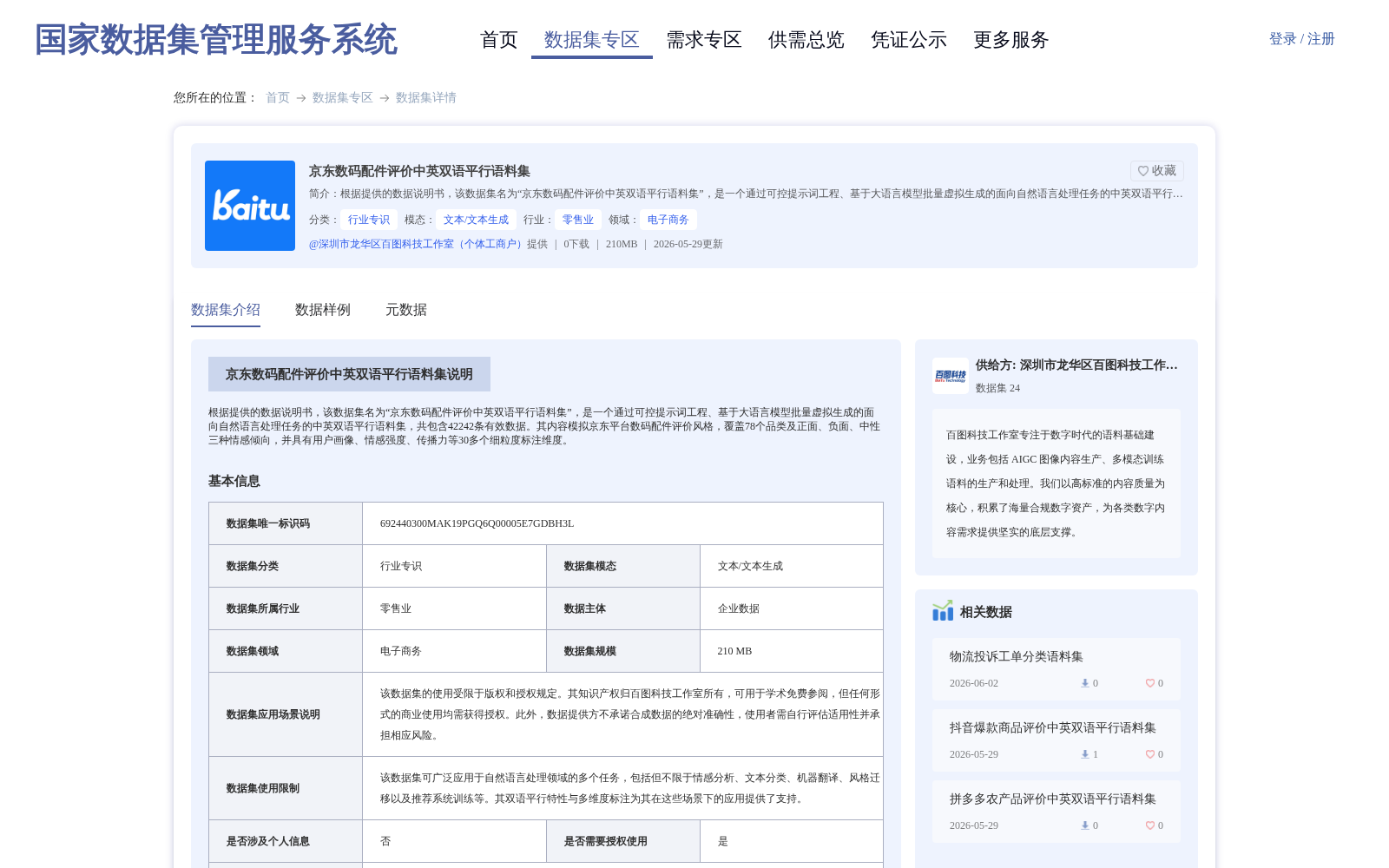1389x868 pixels.
Task: Switch to the 数据样例 tab
Action: click(323, 310)
